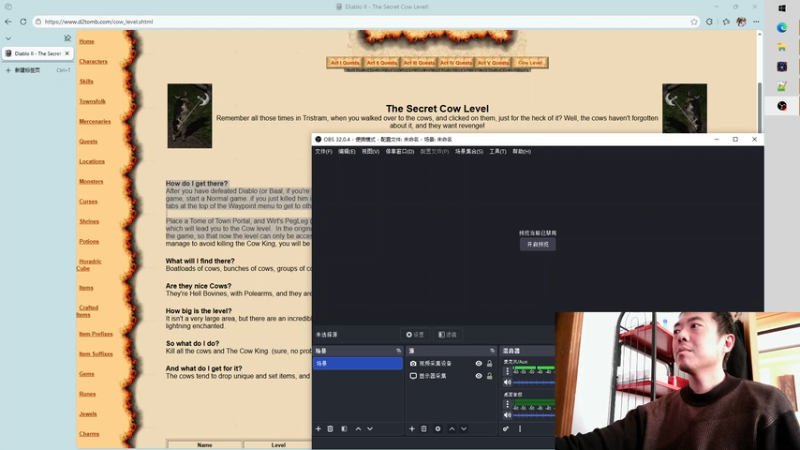
Task: Click the webpage vertical scrollbar
Action: pyautogui.click(x=760, y=107)
